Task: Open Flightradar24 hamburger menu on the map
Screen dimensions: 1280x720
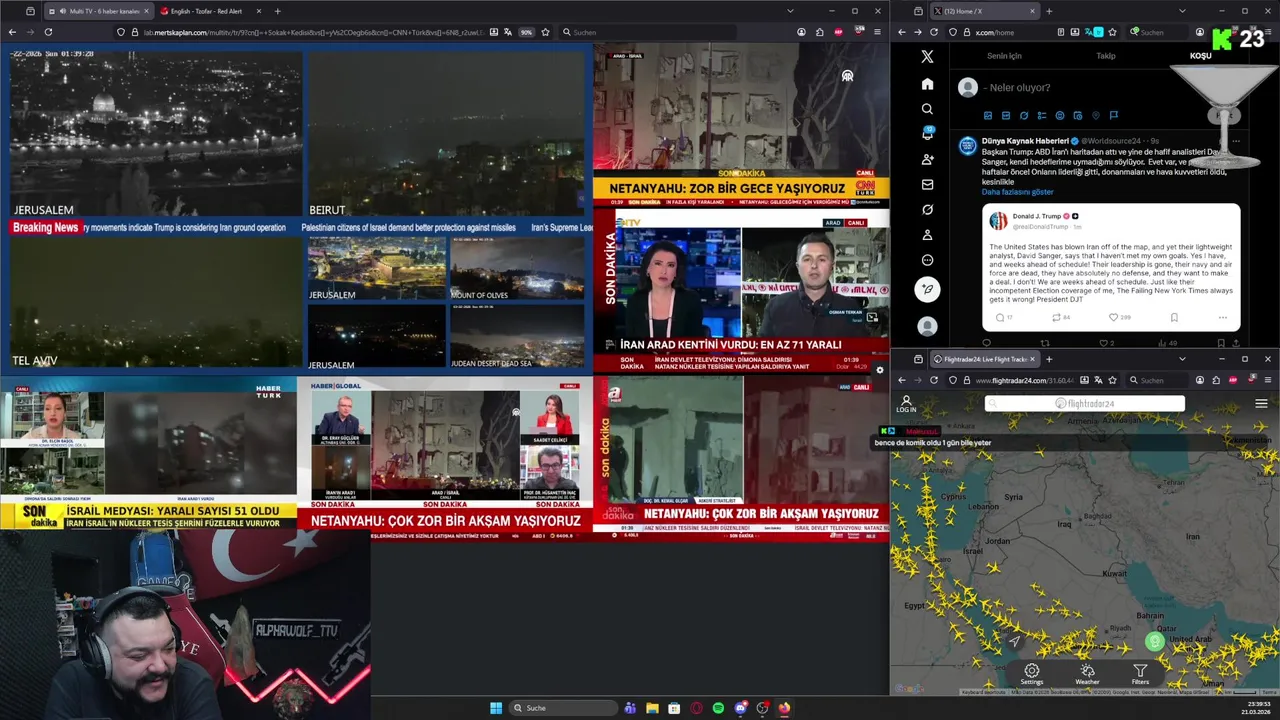Action: [x=1261, y=404]
